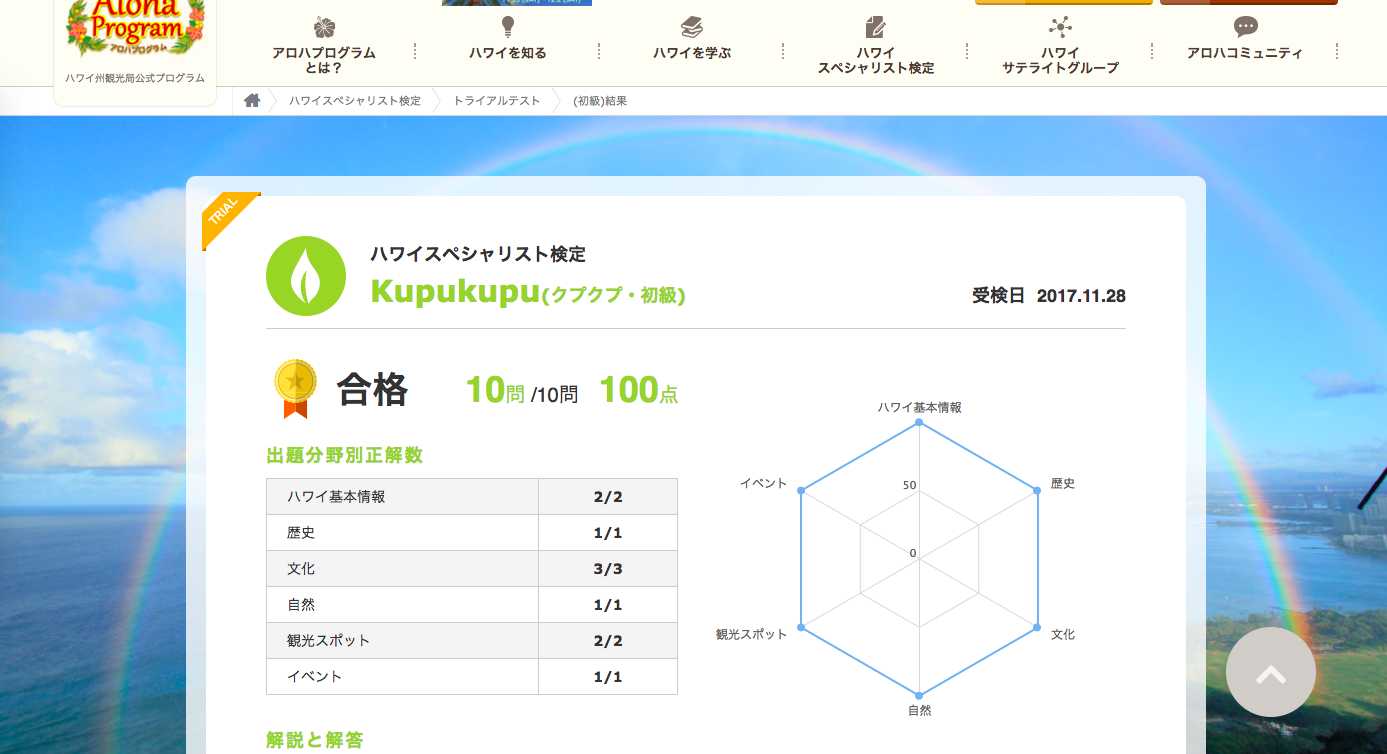
Task: Click radar chart 文化 axis label
Action: (x=1063, y=635)
